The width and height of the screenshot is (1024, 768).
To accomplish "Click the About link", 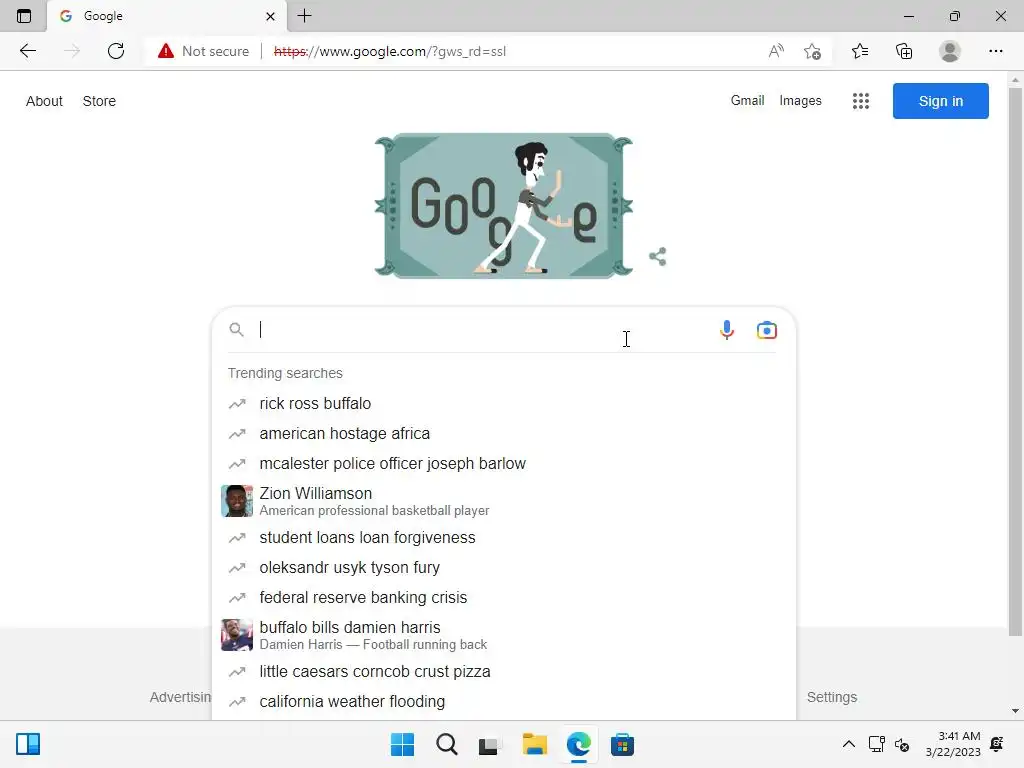I will coord(44,101).
